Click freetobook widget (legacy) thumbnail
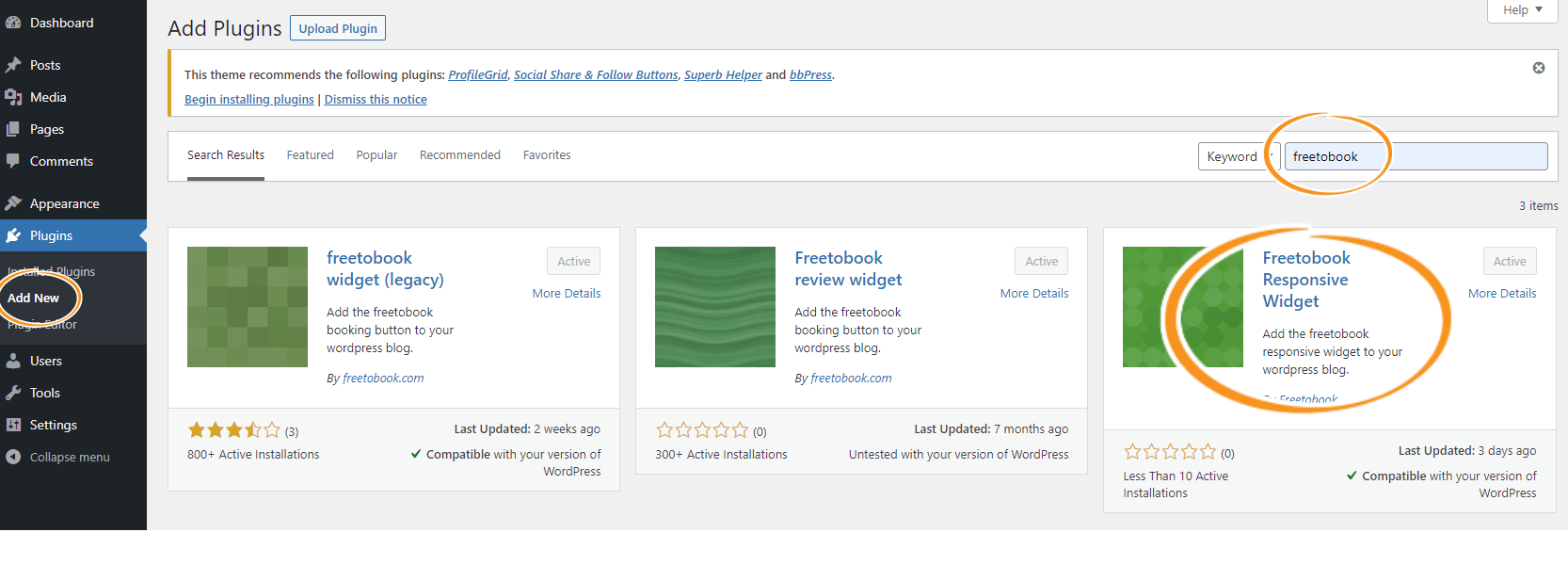The height and width of the screenshot is (565, 1568). pyautogui.click(x=248, y=307)
